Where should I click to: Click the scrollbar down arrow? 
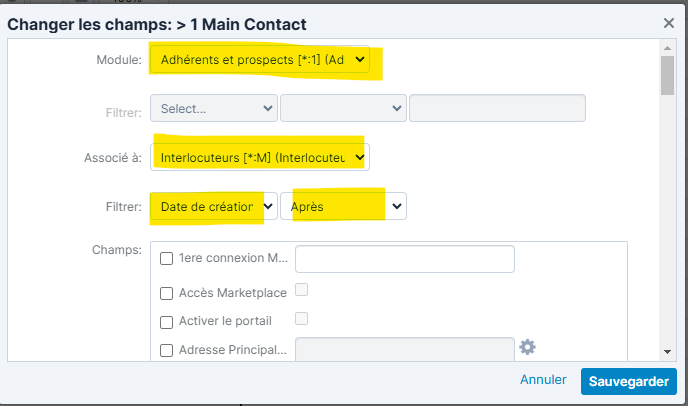pos(667,352)
